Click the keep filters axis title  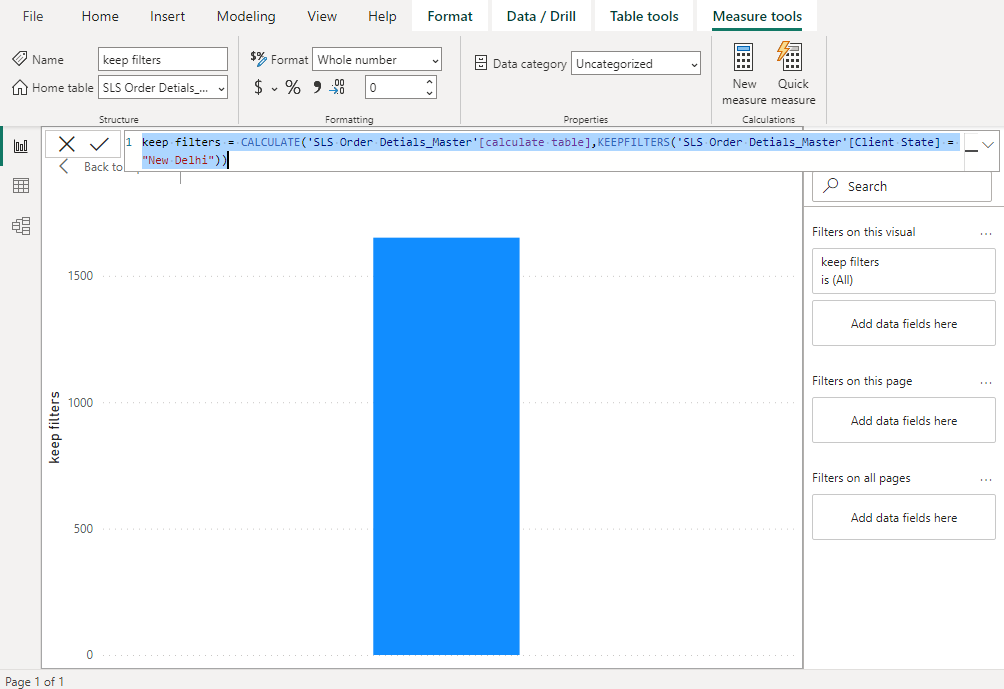click(x=54, y=427)
